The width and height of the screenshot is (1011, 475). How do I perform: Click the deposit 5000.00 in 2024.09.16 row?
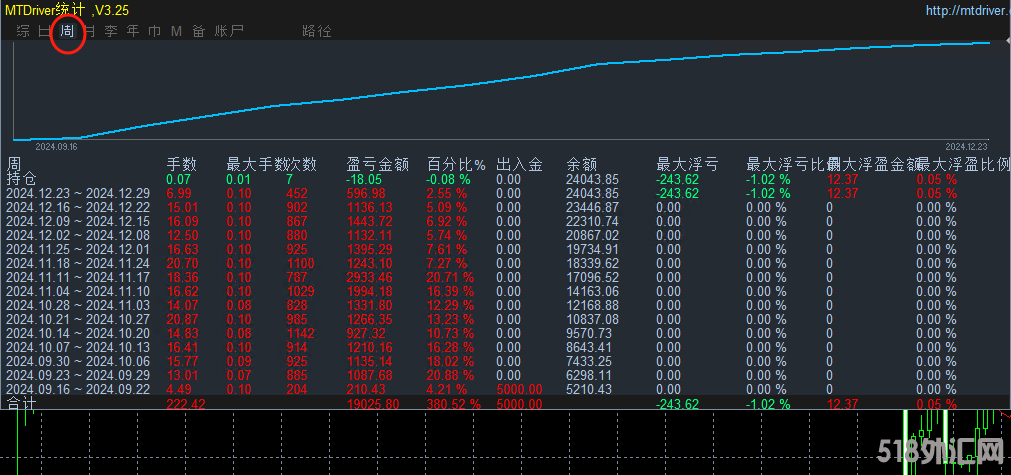click(520, 389)
